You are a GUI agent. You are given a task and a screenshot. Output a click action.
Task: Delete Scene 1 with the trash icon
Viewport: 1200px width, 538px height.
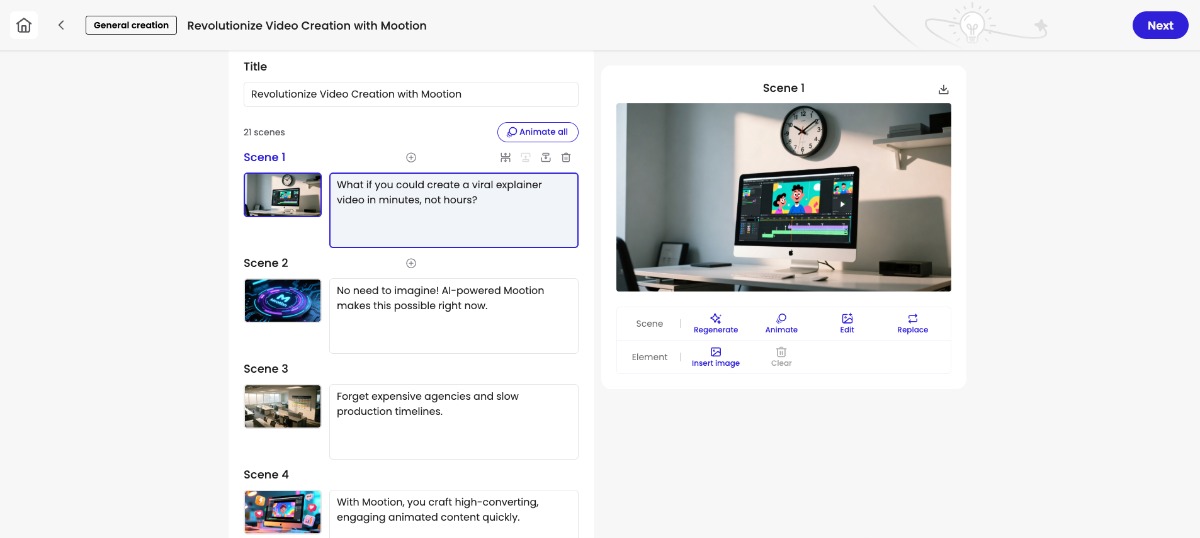[x=566, y=158]
